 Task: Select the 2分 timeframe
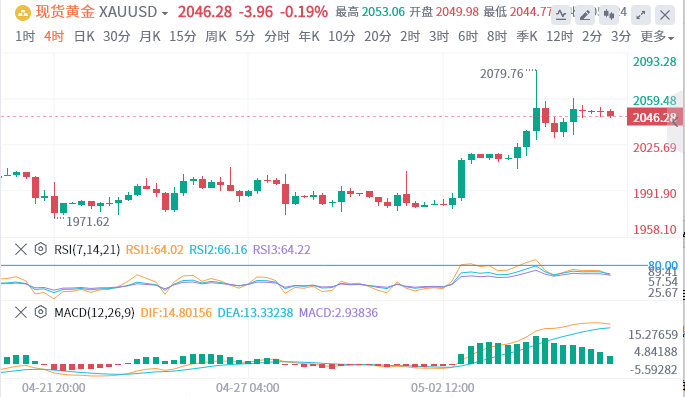(x=592, y=37)
